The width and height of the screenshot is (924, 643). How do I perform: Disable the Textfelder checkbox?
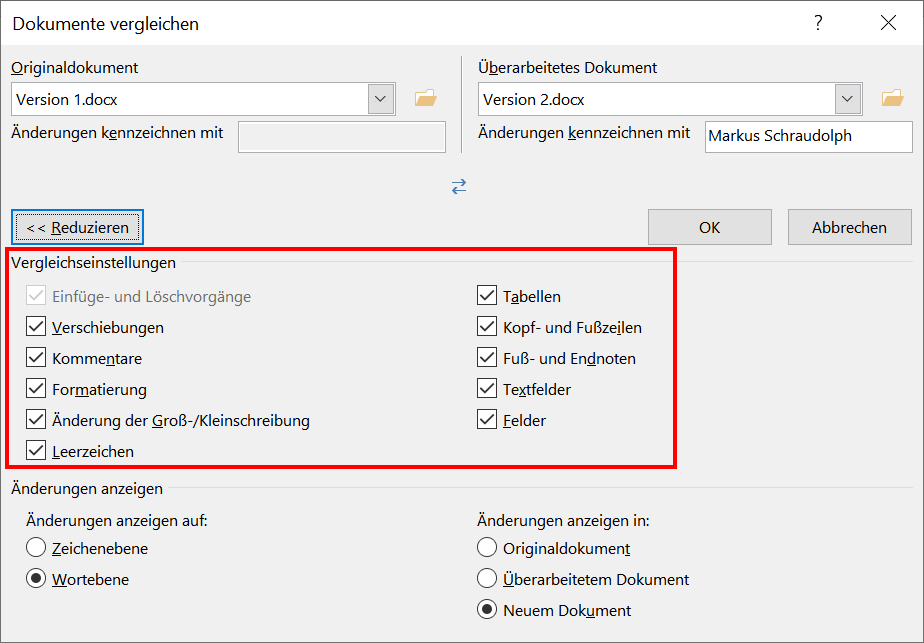[487, 388]
